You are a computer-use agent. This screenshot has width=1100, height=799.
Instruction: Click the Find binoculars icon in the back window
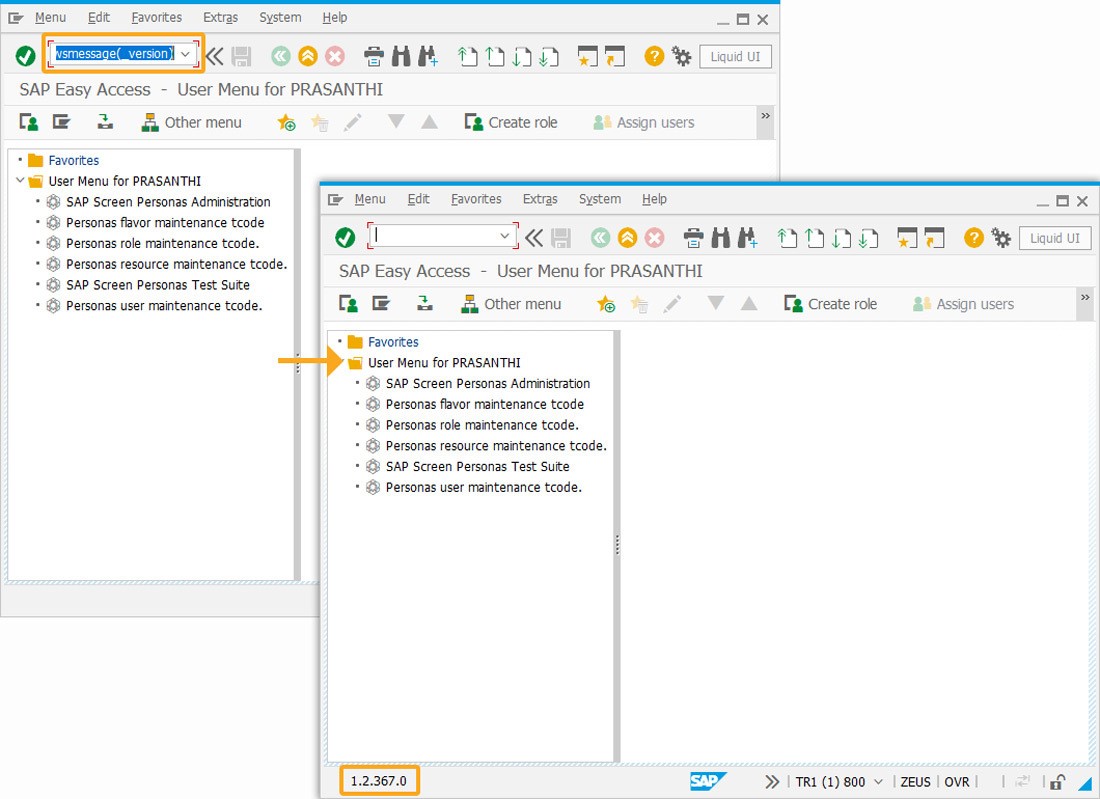click(401, 56)
